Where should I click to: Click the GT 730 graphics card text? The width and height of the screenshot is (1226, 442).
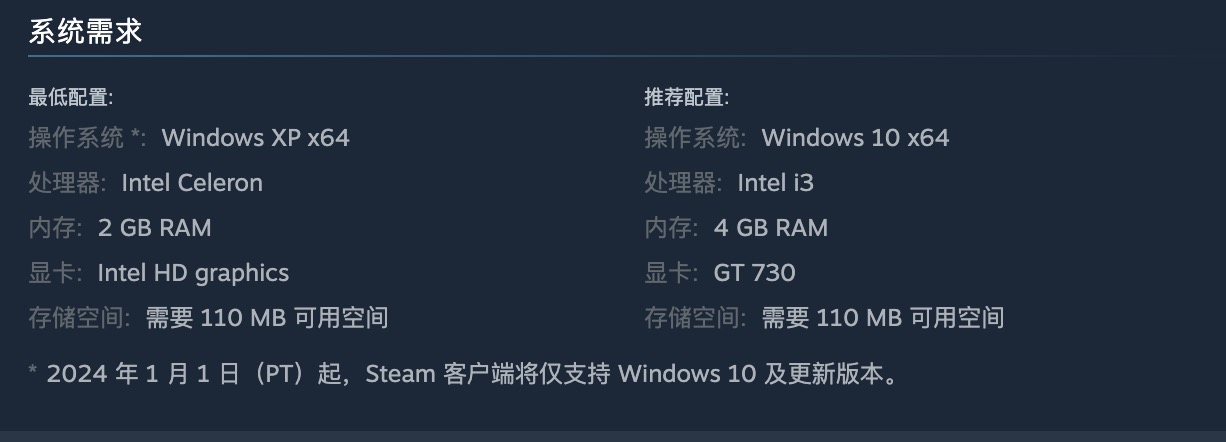click(754, 273)
